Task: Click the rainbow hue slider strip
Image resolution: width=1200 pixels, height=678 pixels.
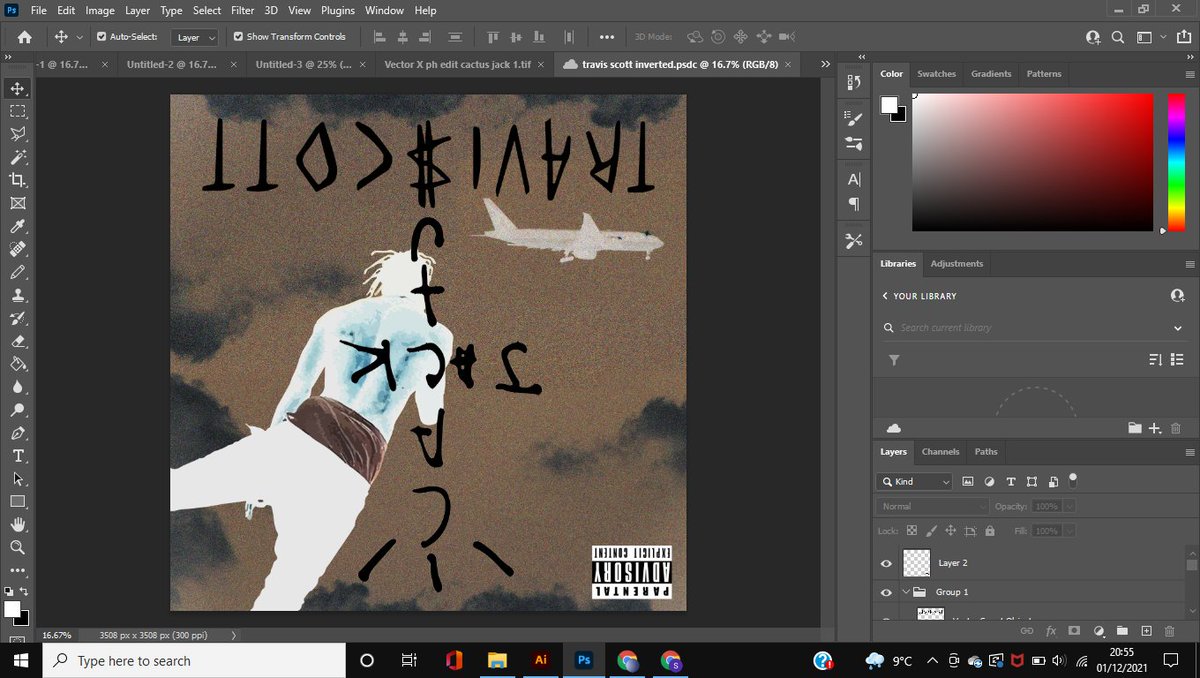Action: tap(1176, 162)
